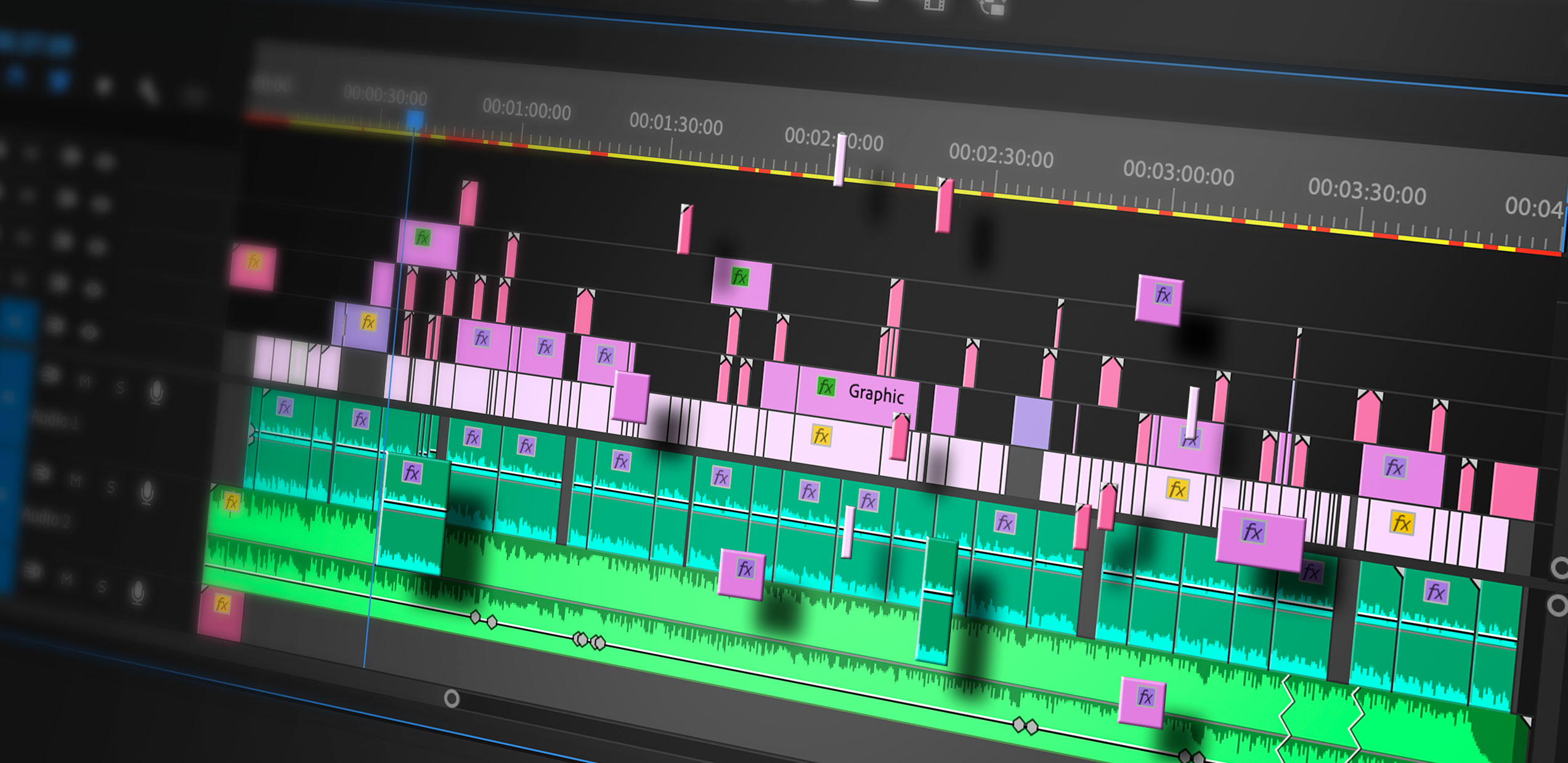Click yellow fx badge on first pink video clip
The image size is (1568, 763).
253,262
